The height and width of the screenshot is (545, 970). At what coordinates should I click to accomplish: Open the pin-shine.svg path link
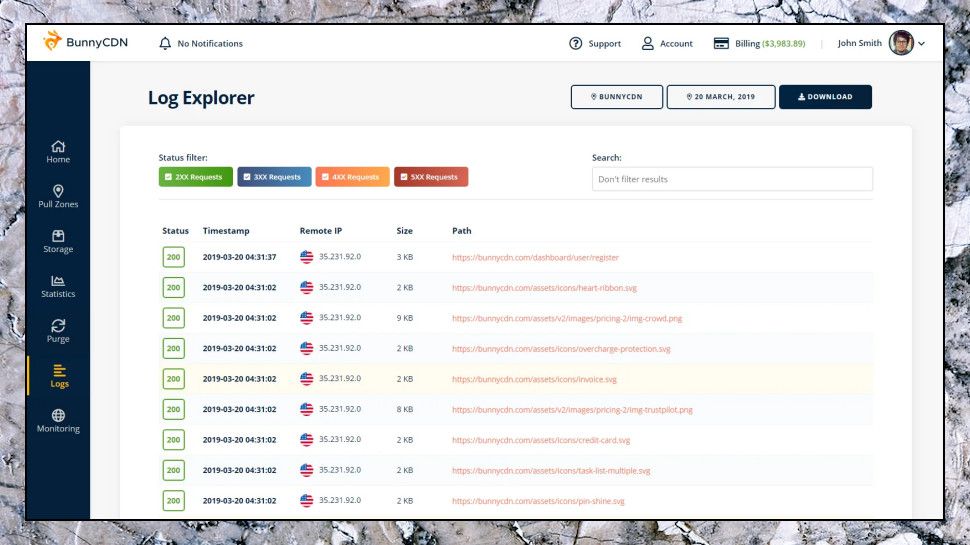538,501
